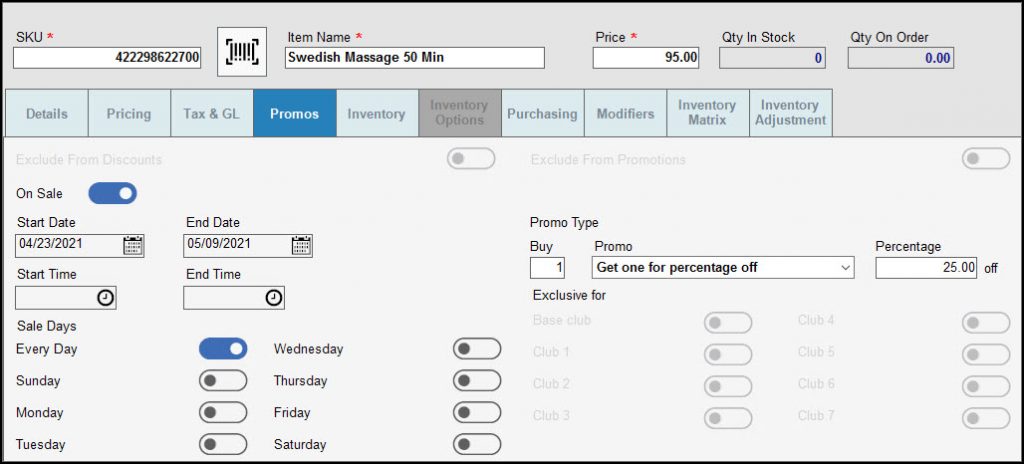Enable the Saturday sale day
This screenshot has width=1024, height=464.
(x=477, y=444)
